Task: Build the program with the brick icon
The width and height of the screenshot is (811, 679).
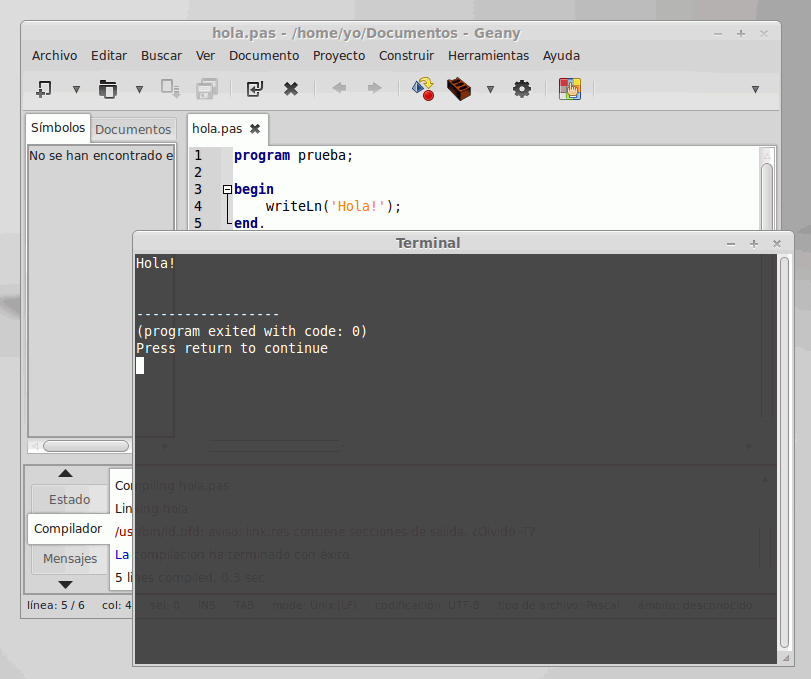Action: click(459, 88)
